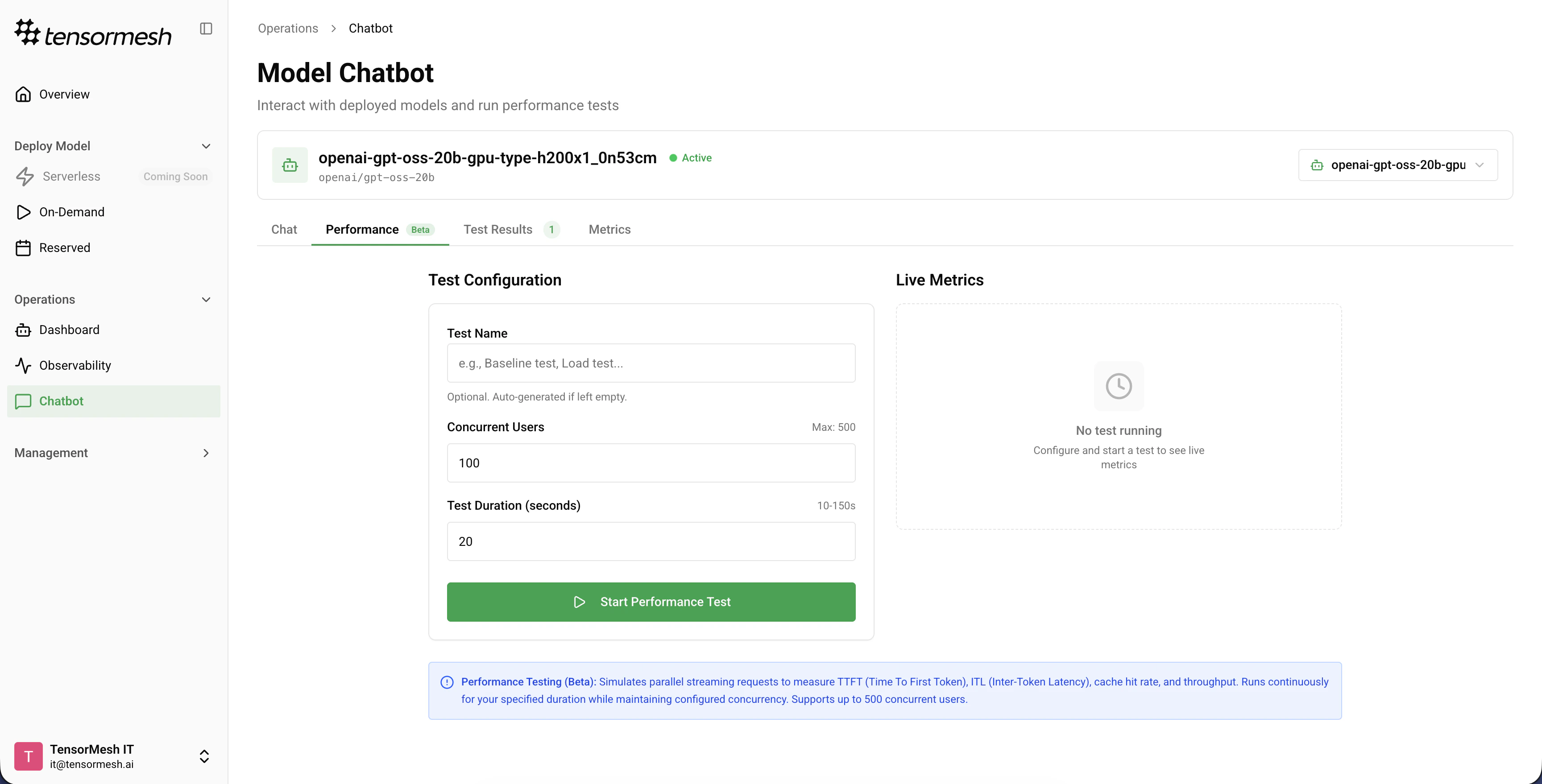Click the Serverless lightning icon
The image size is (1542, 784).
pos(25,176)
